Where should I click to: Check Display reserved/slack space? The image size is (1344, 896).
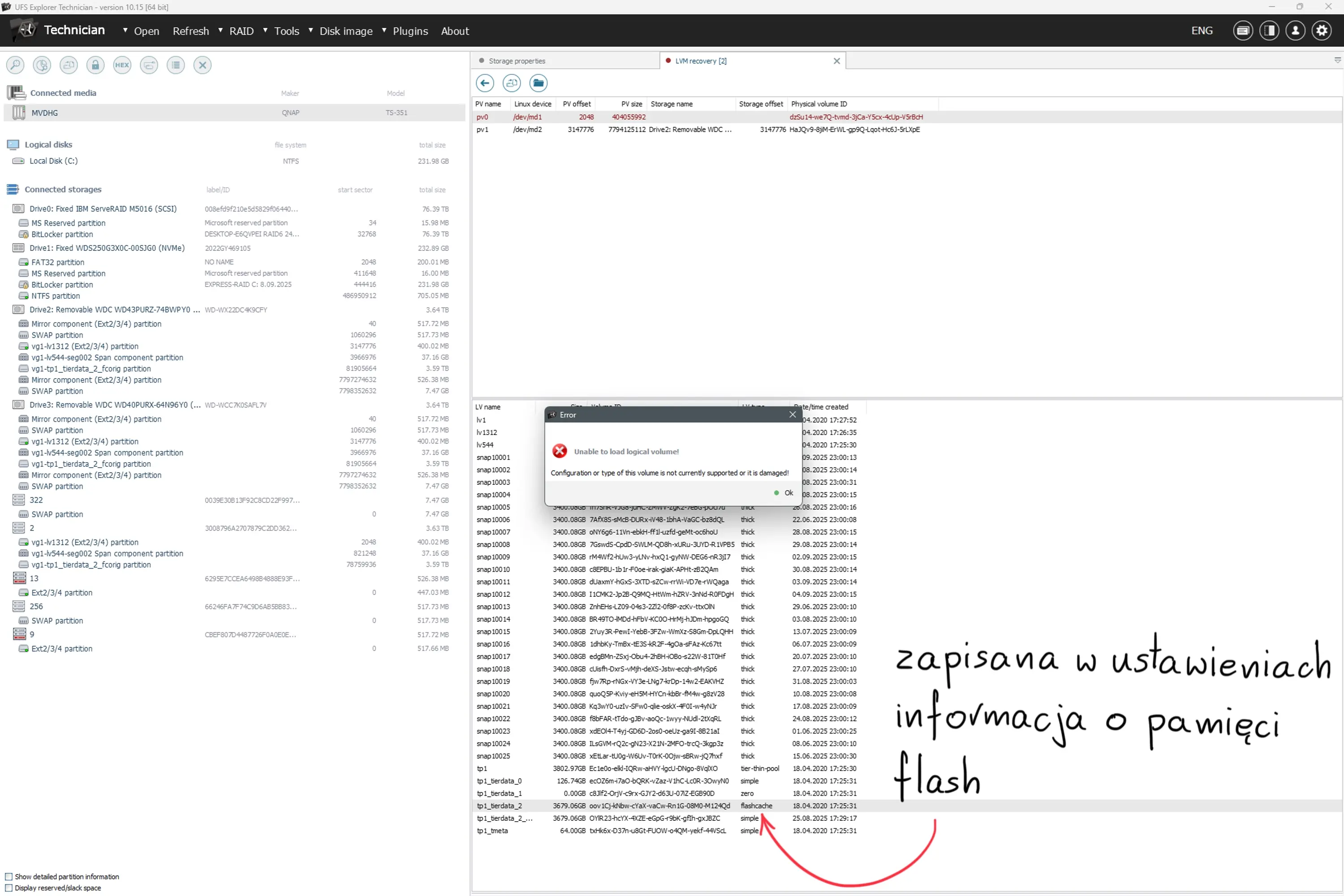[9, 888]
